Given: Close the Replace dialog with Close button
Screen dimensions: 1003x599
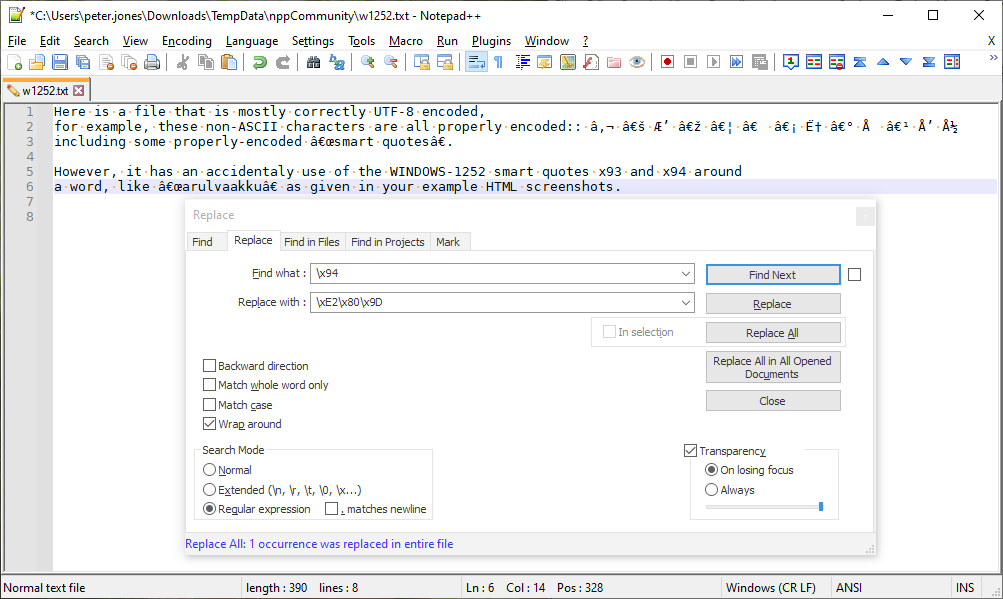Looking at the screenshot, I should 773,401.
